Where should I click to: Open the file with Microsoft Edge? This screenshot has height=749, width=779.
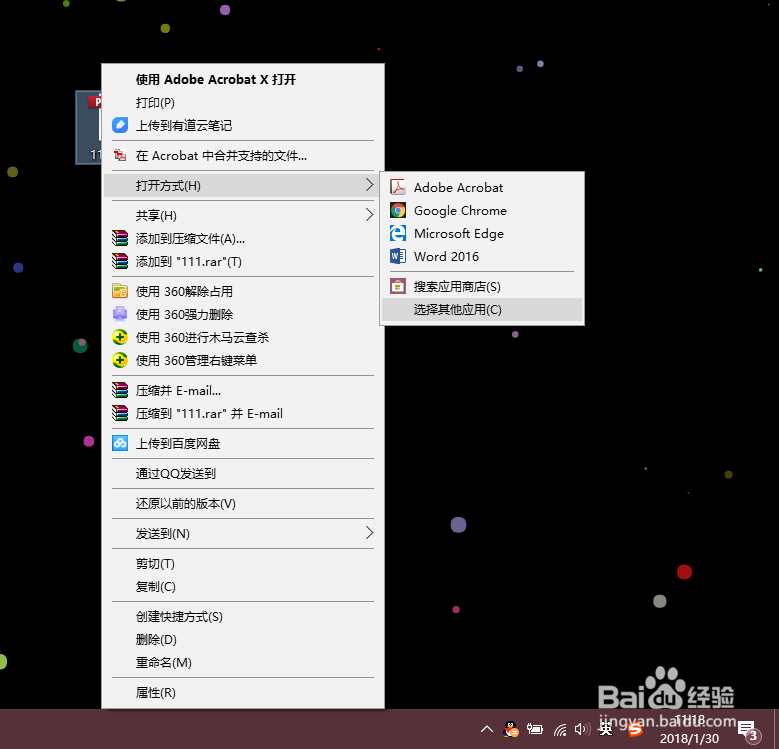pyautogui.click(x=482, y=233)
